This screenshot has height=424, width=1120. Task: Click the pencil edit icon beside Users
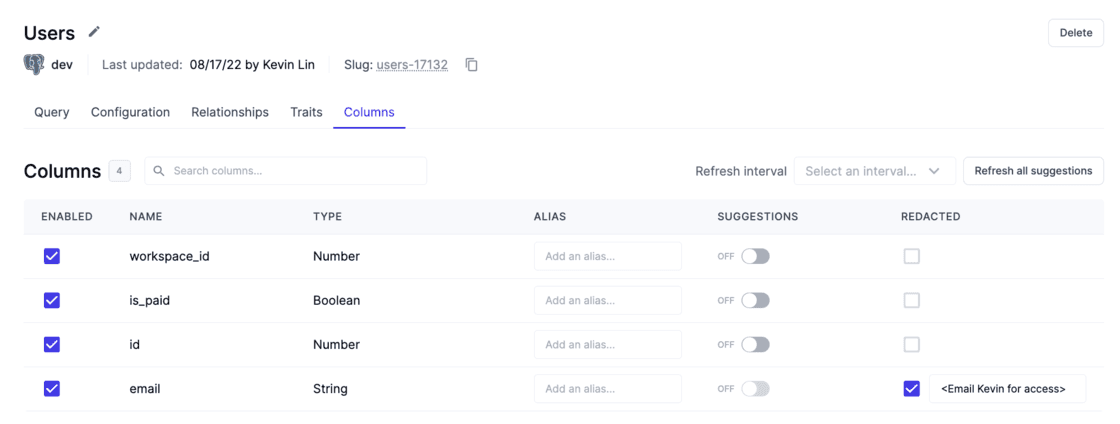94,32
